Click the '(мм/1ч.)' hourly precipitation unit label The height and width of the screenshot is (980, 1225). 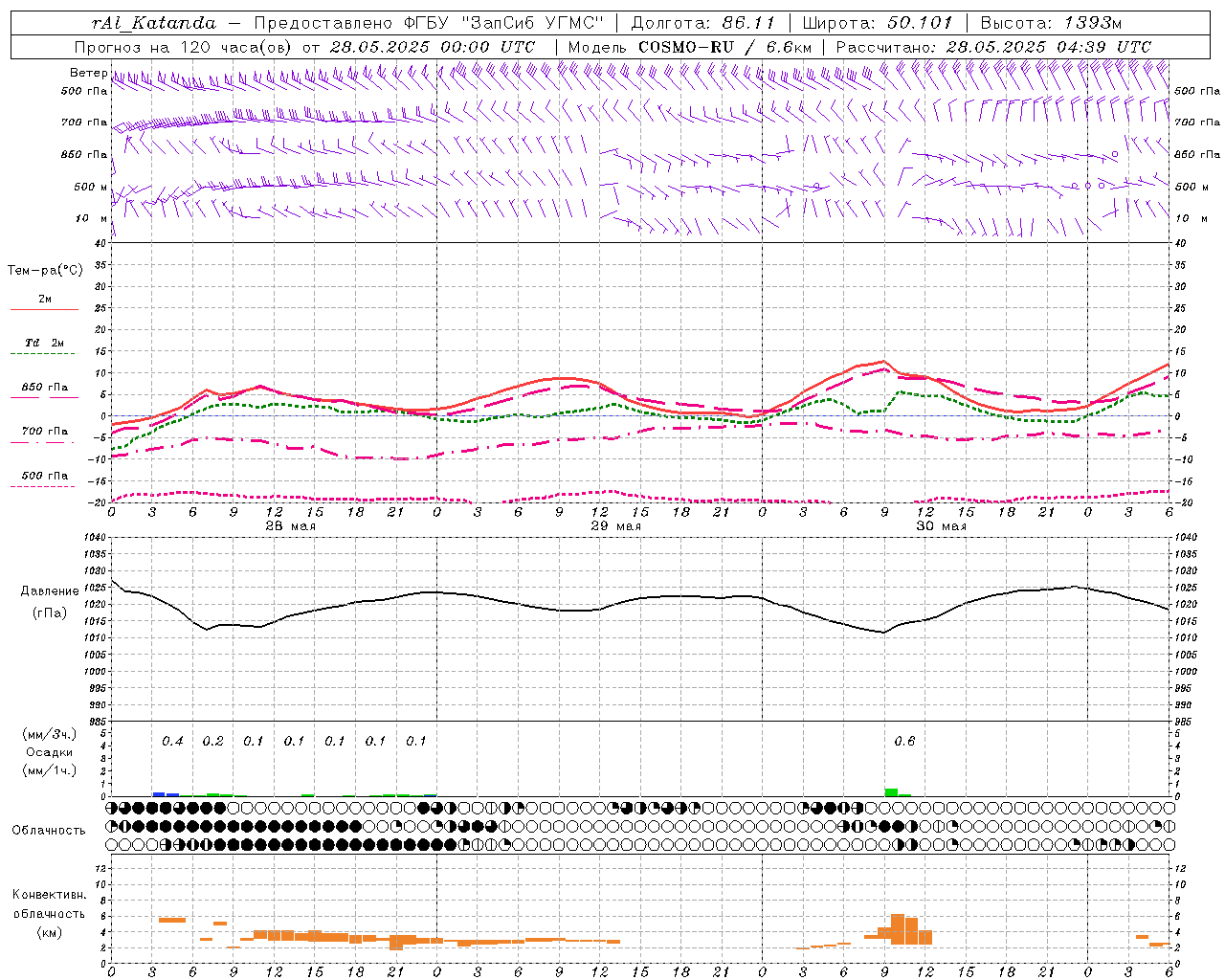point(50,770)
